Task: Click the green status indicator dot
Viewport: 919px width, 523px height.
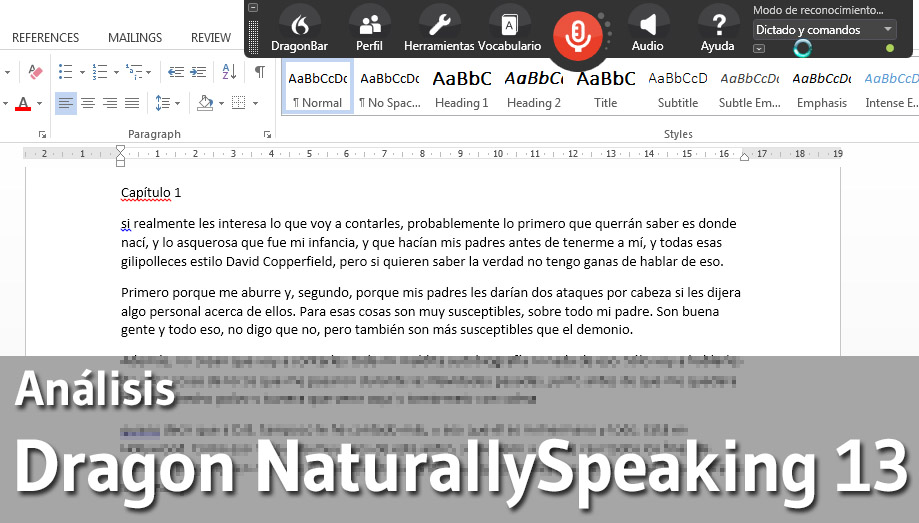Action: click(890, 48)
